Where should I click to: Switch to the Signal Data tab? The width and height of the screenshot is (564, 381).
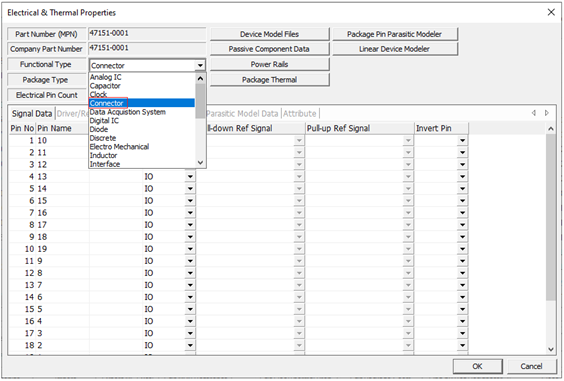[32, 114]
